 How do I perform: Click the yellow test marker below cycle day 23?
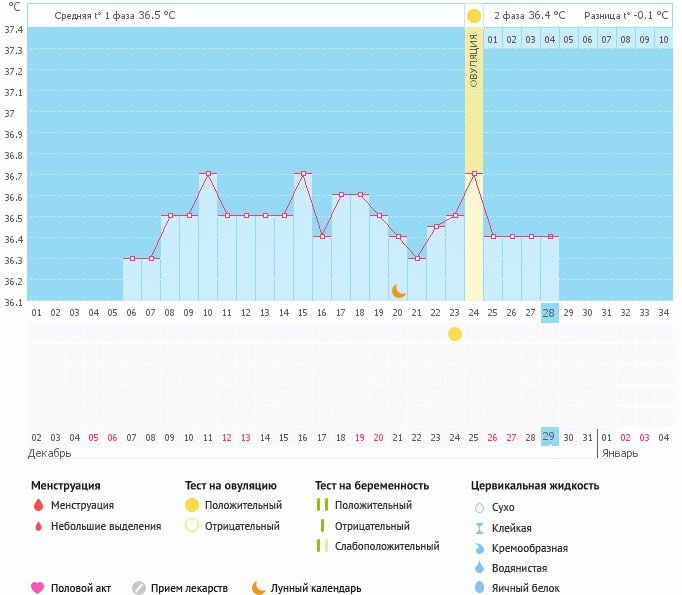(x=455, y=334)
